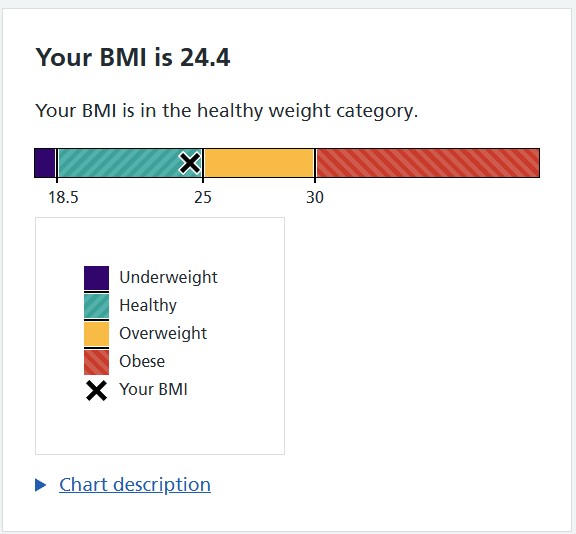The width and height of the screenshot is (576, 534).
Task: Click the 'Your BMI is 24.4' heading
Action: pyautogui.click(x=133, y=57)
